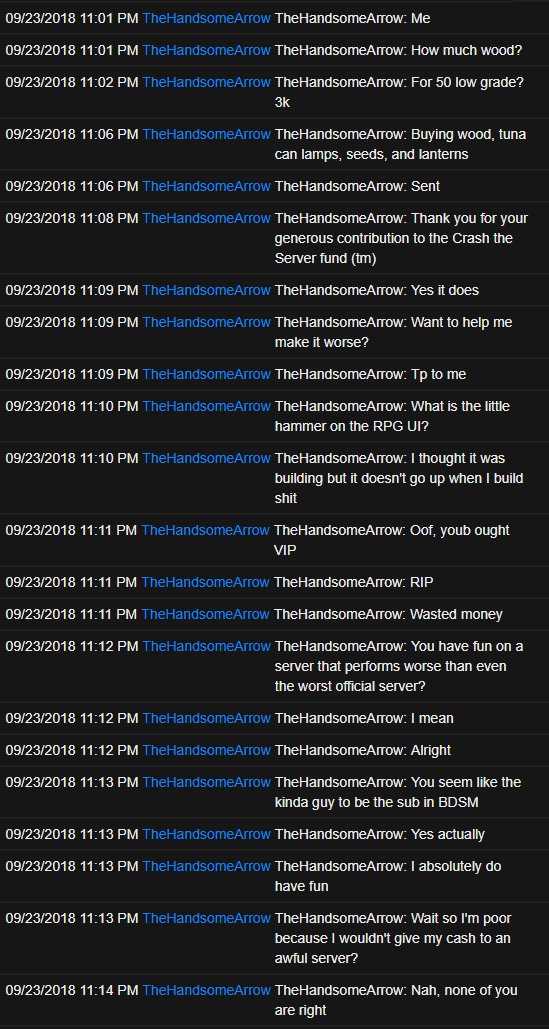Click the username link beside "Buying wood, tuna can lamps"
Viewport: 549px width, 1029px height.
206,135
